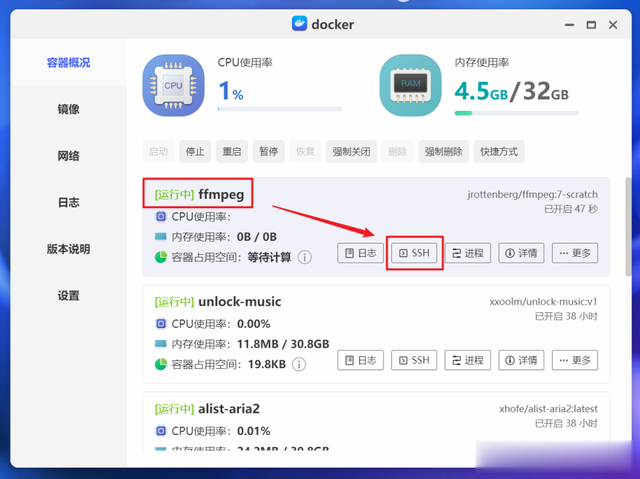Open 详情 for ffmpeg container

point(521,253)
